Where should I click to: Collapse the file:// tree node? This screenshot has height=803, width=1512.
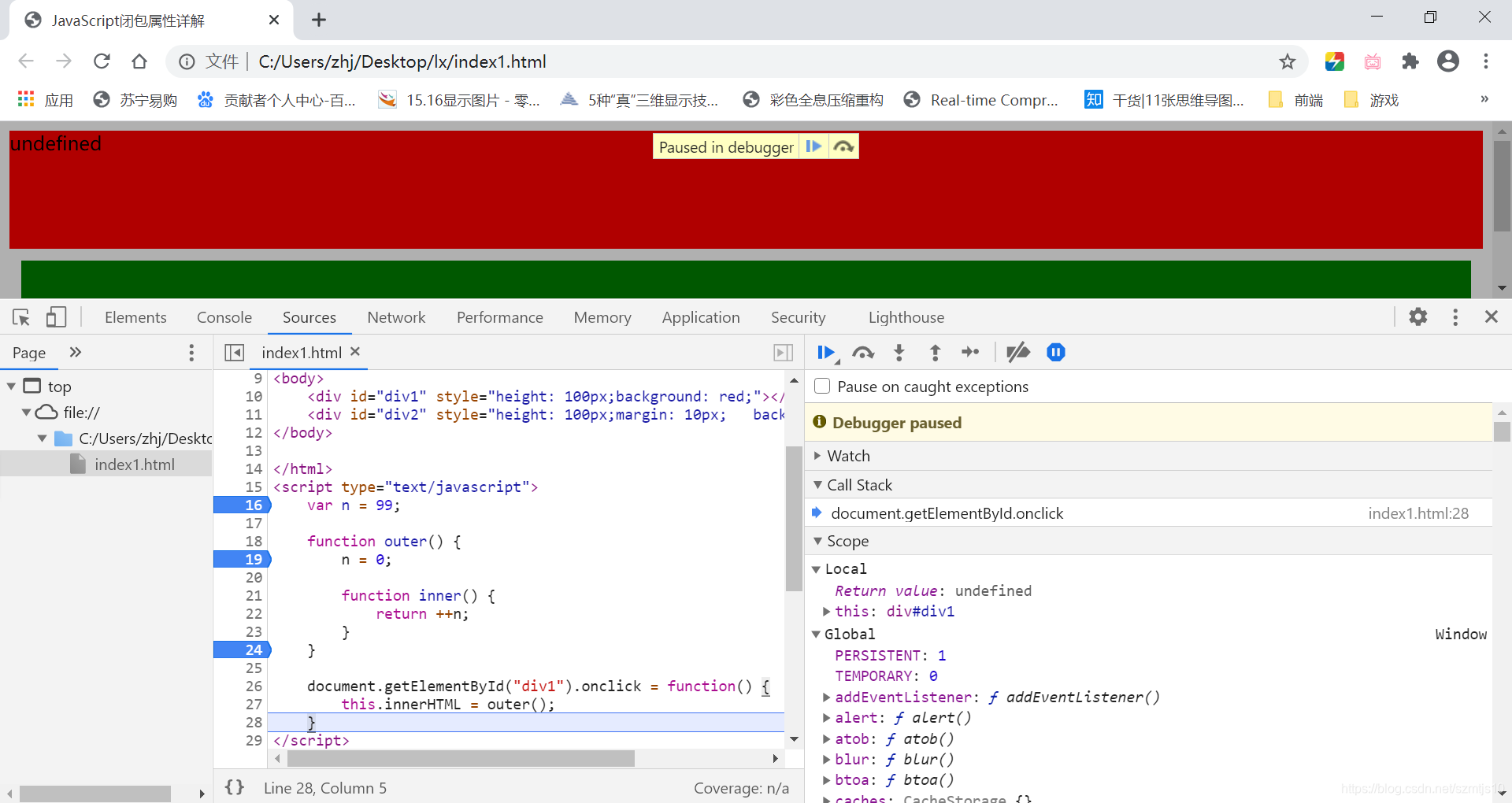coord(26,413)
